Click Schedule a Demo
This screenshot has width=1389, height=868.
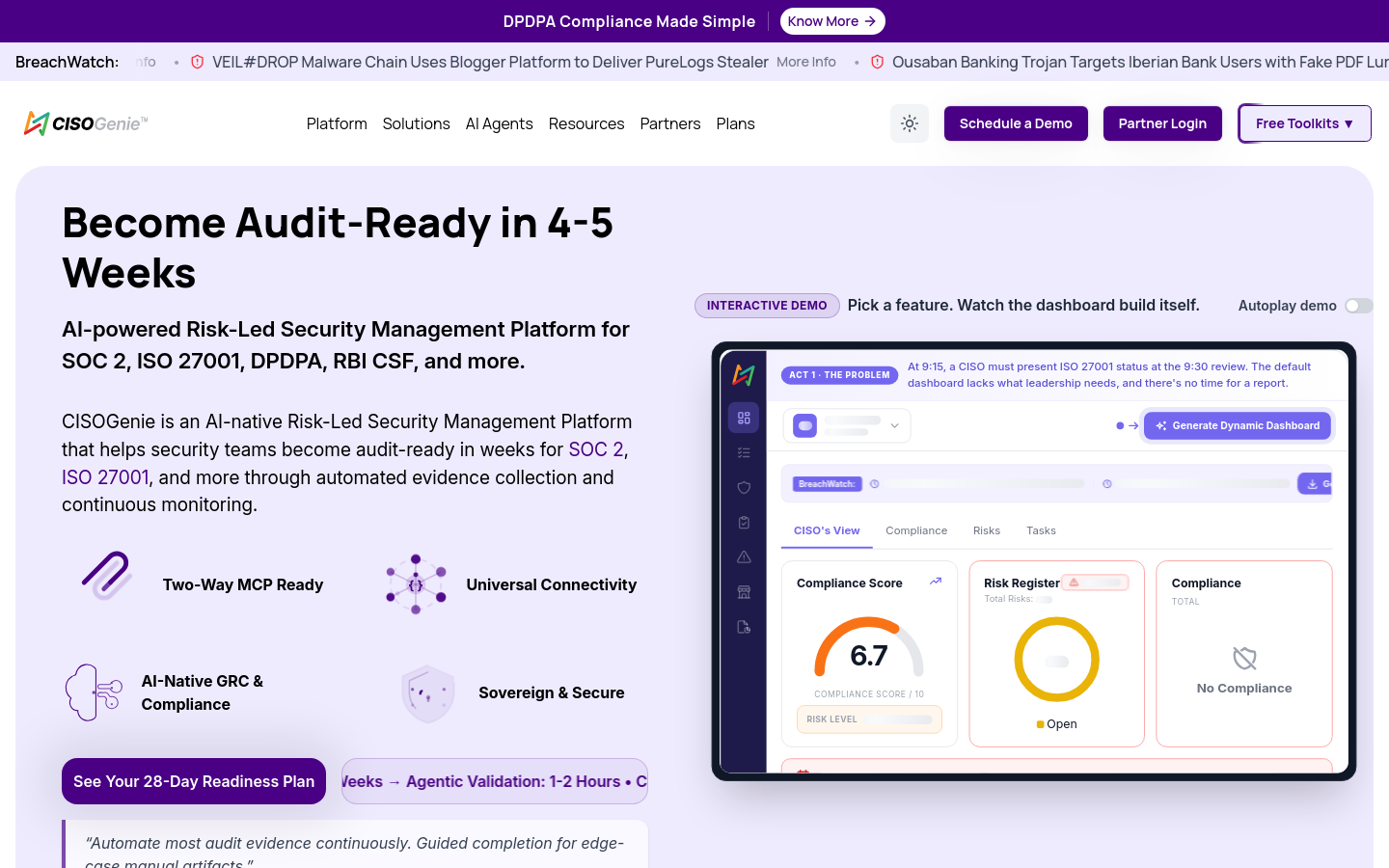point(1016,123)
